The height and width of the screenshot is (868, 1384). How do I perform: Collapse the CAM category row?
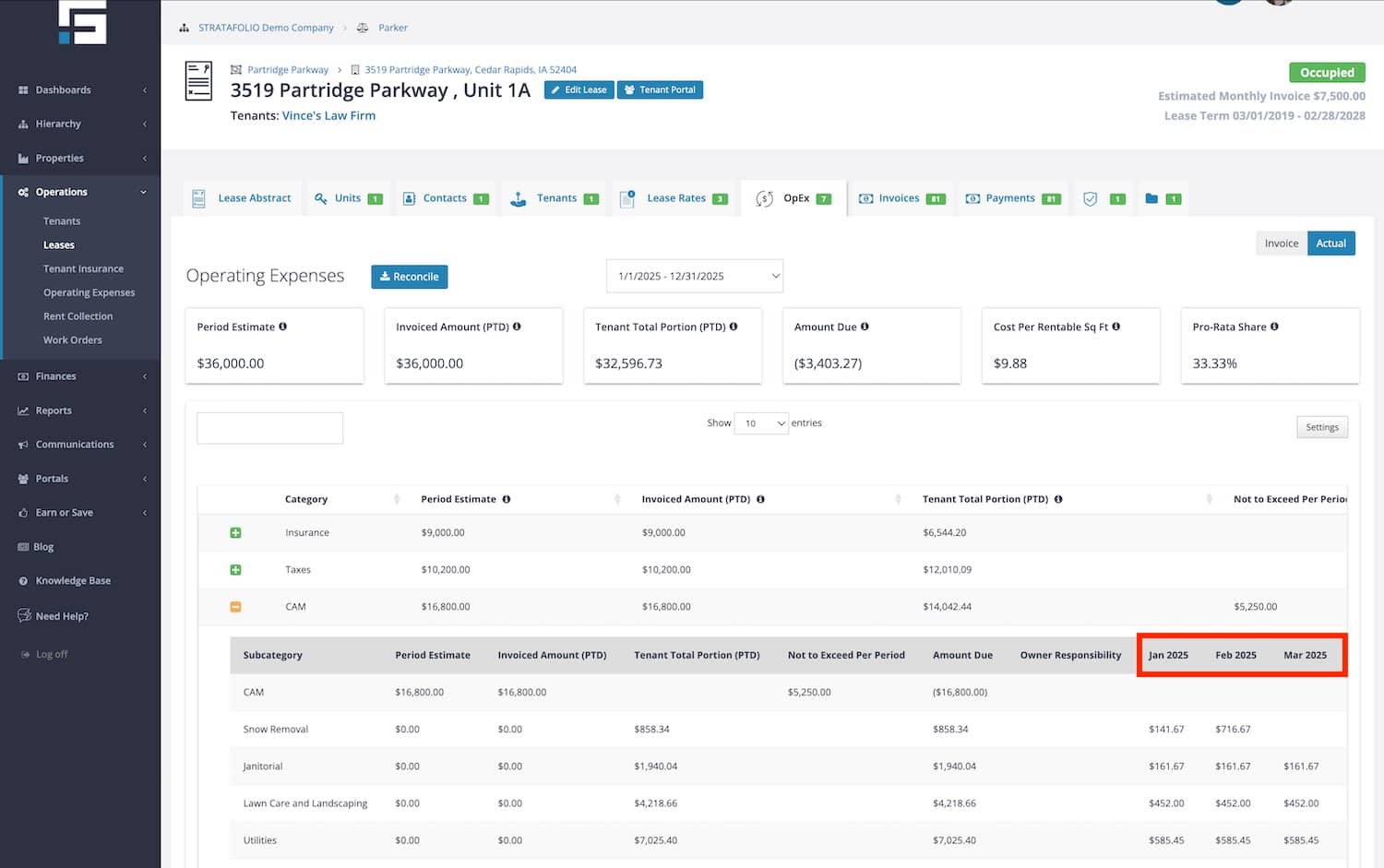click(235, 607)
